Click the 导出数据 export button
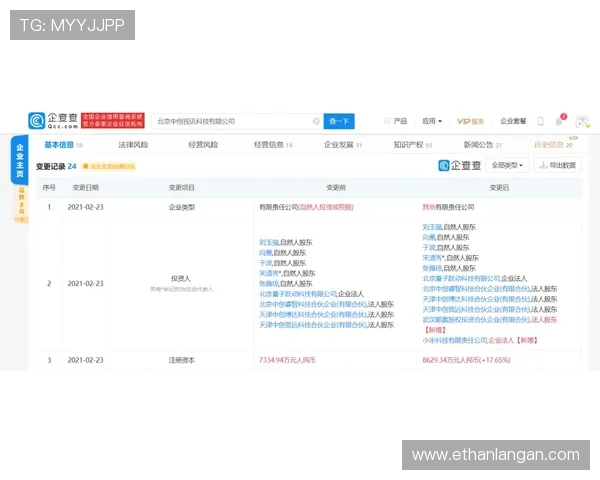 (557, 165)
